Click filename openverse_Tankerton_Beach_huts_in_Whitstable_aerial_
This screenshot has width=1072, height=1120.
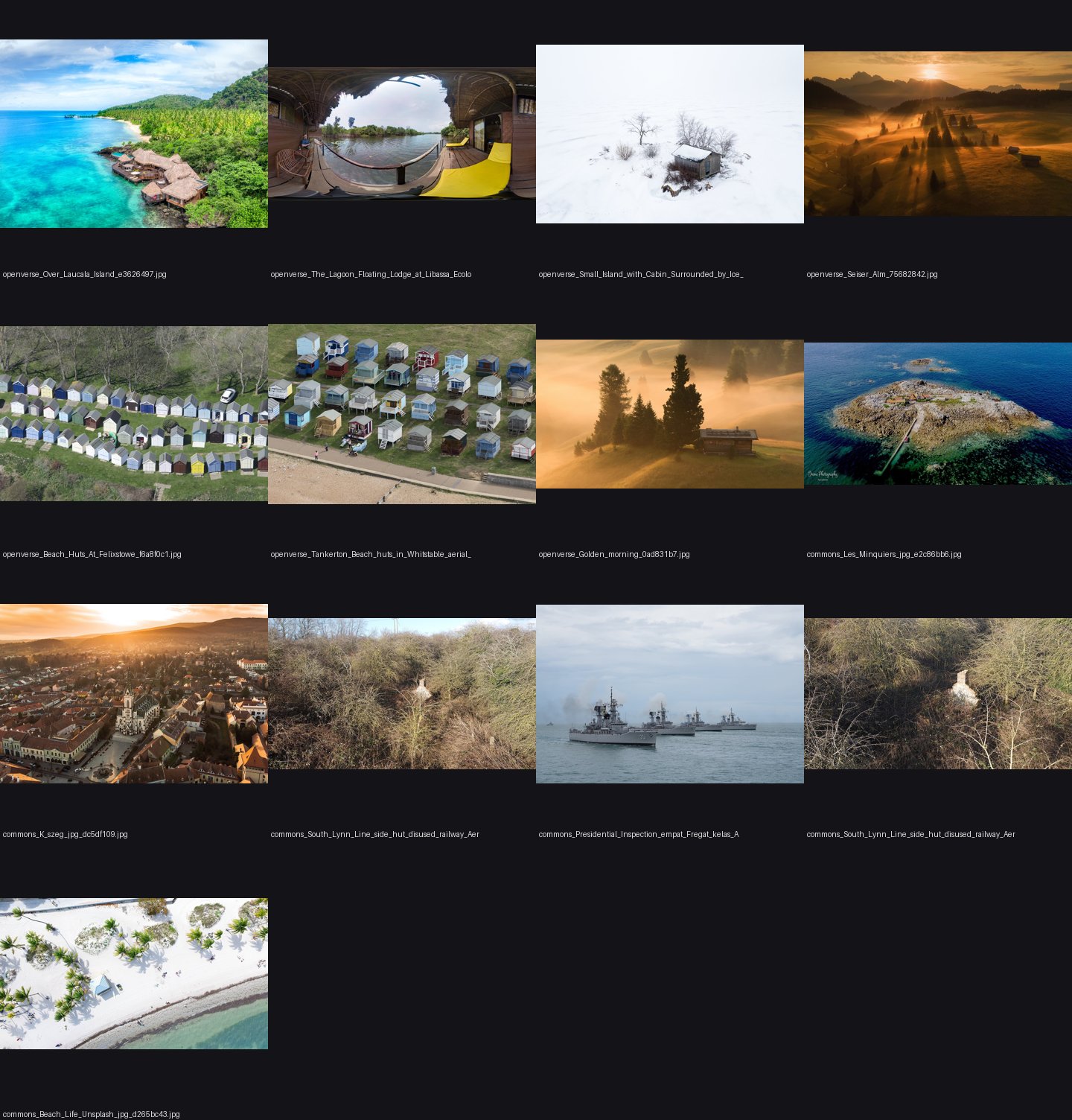(x=371, y=554)
